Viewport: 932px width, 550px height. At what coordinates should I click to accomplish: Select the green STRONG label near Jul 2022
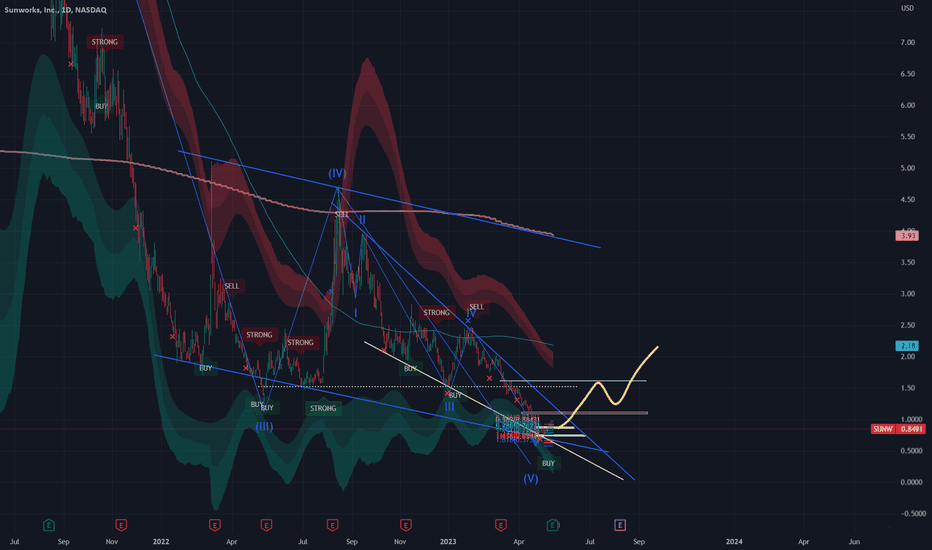[323, 408]
